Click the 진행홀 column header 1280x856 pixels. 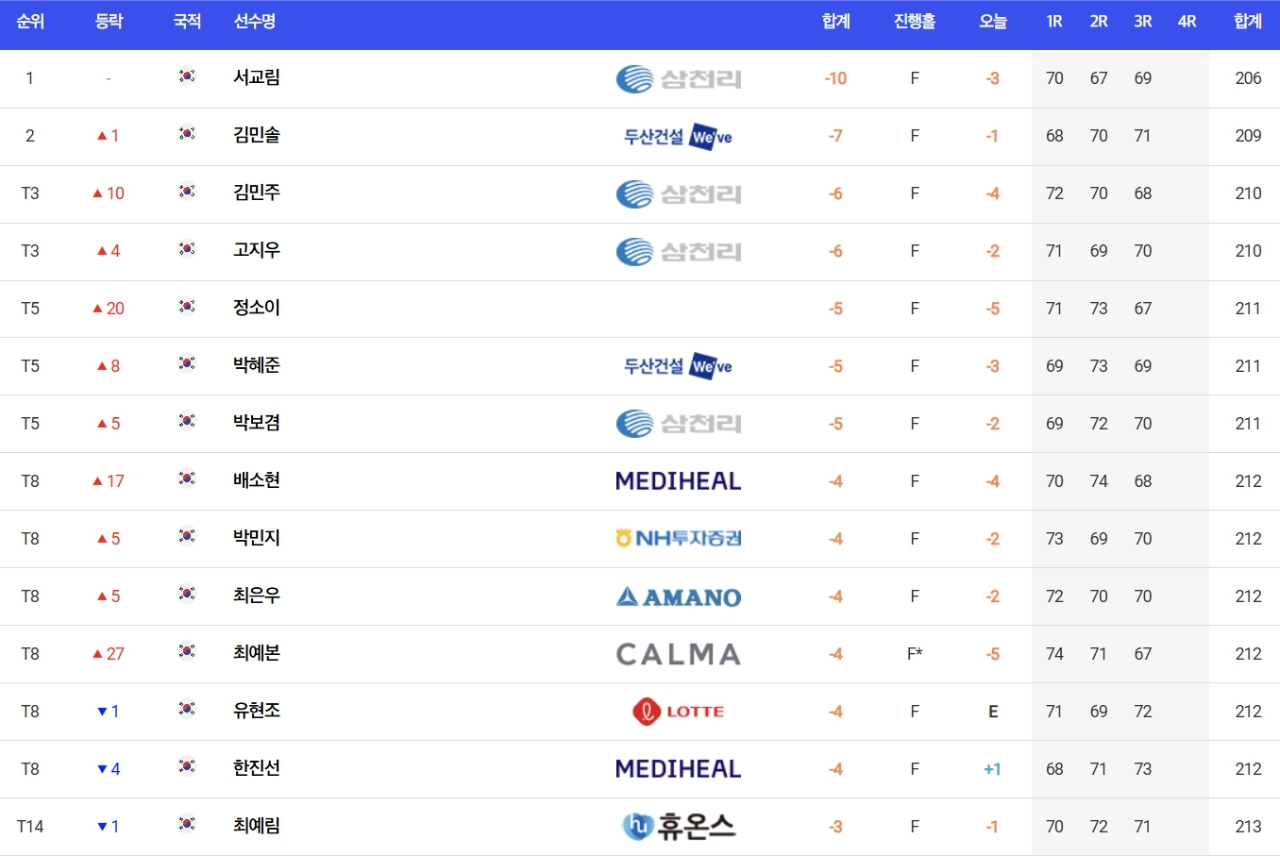click(914, 21)
